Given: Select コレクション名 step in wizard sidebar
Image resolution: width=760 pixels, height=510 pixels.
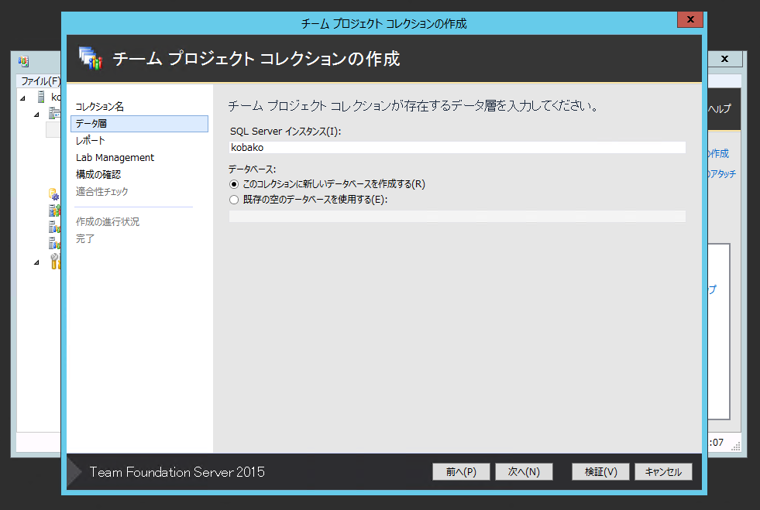Looking at the screenshot, I should (x=99, y=107).
